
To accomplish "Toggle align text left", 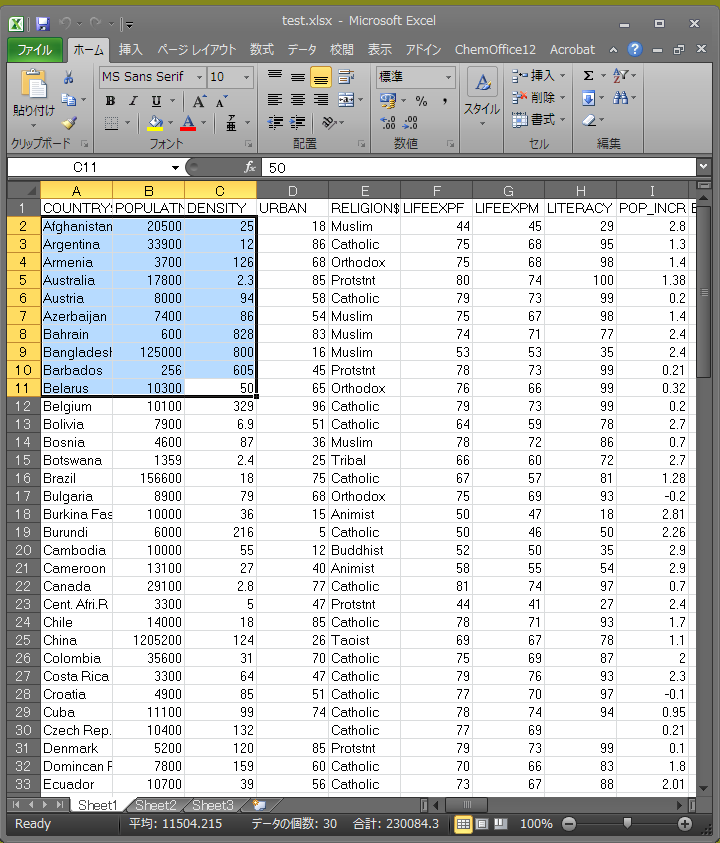I will [275, 99].
